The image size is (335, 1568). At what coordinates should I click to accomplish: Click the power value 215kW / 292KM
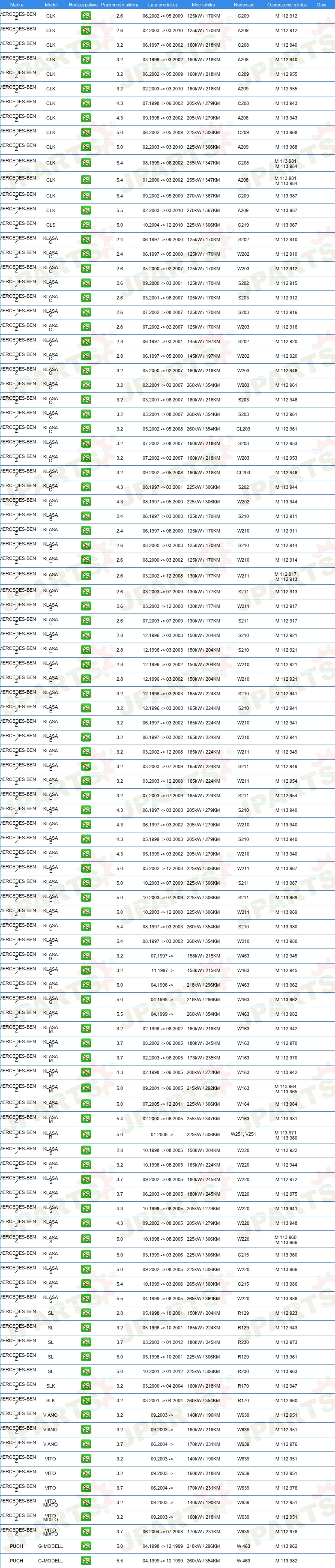(203, 1089)
